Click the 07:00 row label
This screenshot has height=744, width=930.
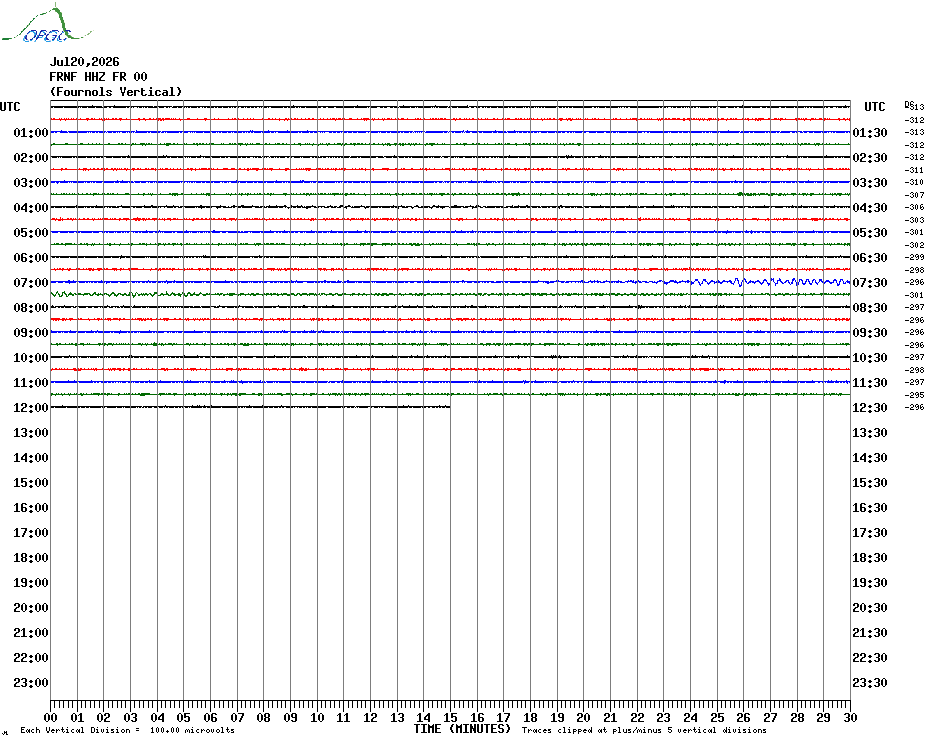tap(31, 282)
